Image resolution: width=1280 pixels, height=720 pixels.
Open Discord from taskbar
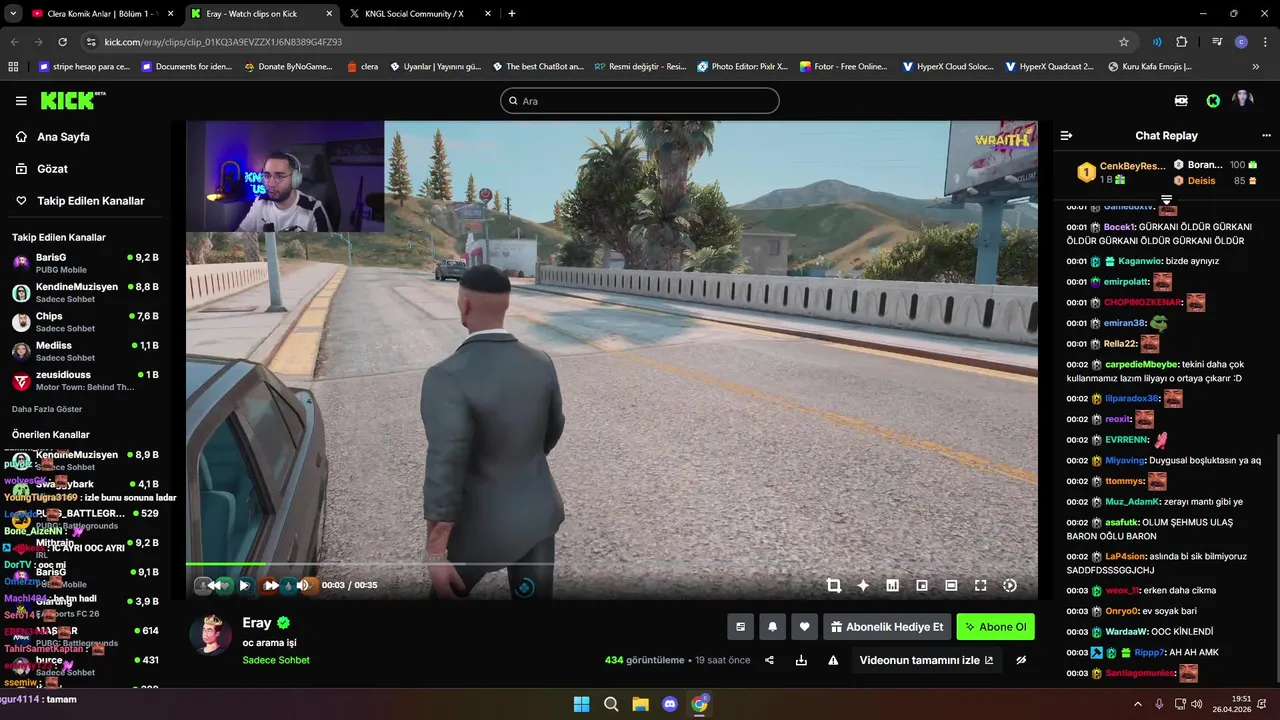[x=670, y=704]
